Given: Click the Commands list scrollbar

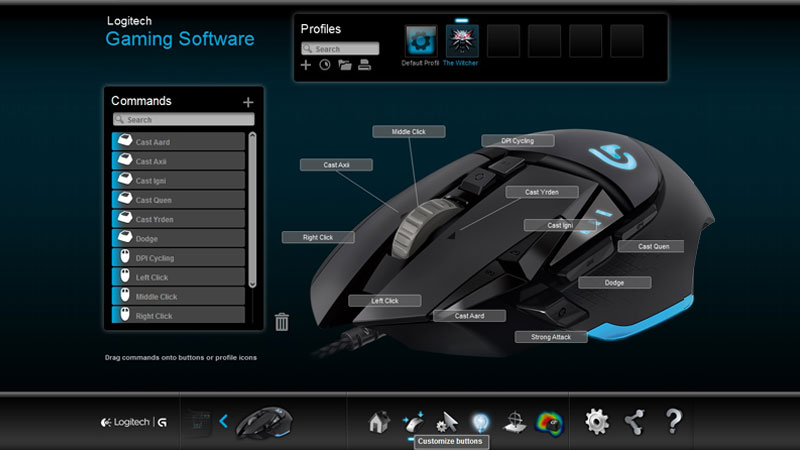Looking at the screenshot, I should [252, 209].
